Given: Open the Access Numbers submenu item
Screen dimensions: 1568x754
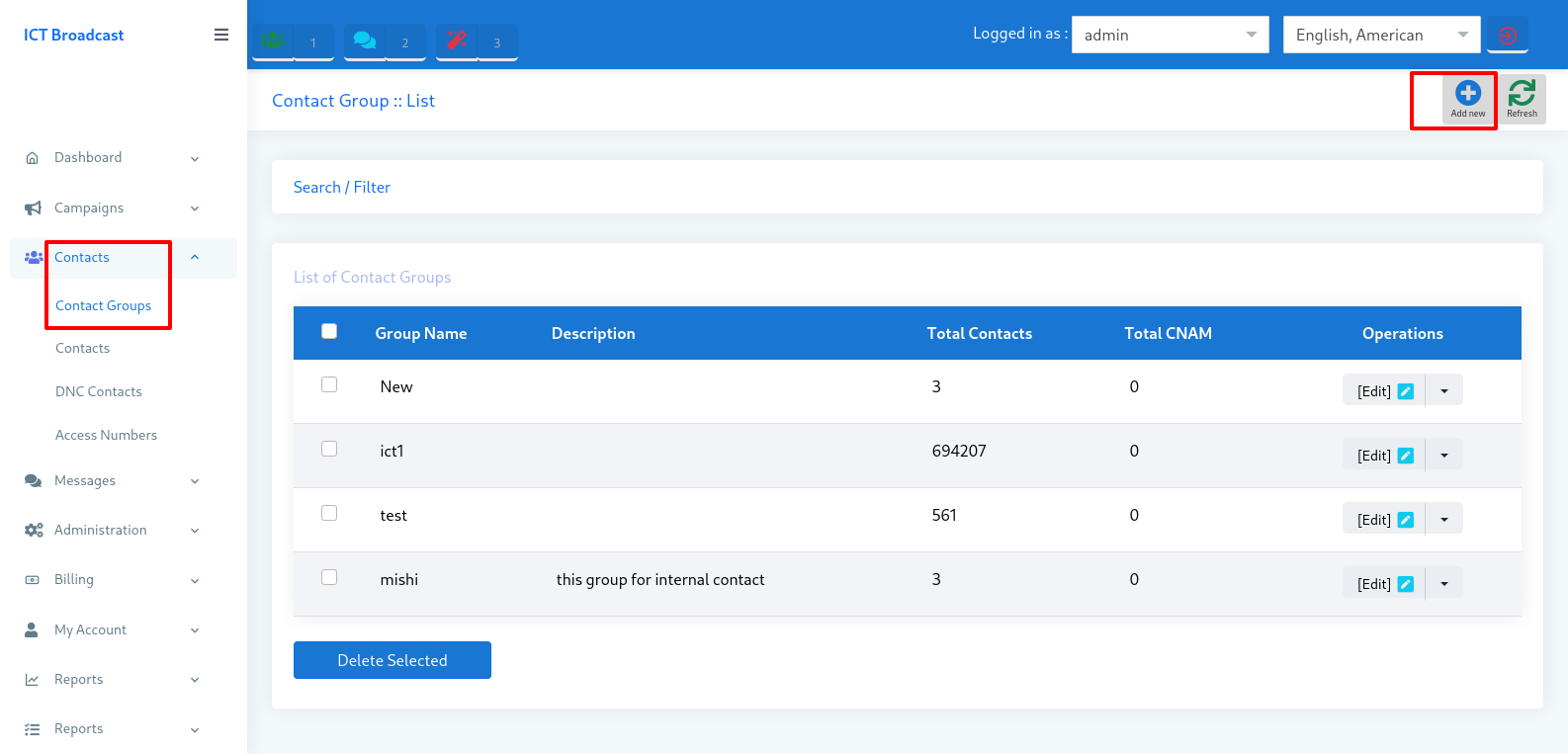Looking at the screenshot, I should coord(106,435).
